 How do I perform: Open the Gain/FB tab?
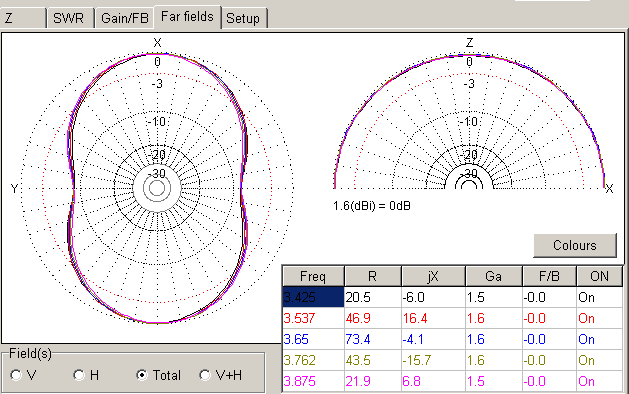pyautogui.click(x=124, y=18)
